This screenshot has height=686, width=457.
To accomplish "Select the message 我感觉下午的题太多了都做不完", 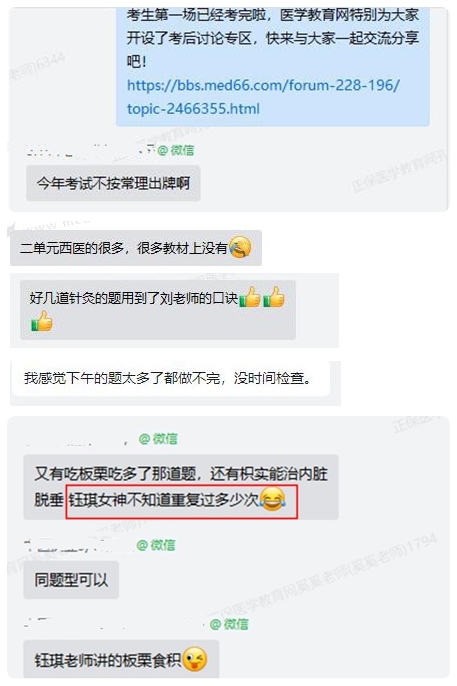I will point(171,378).
